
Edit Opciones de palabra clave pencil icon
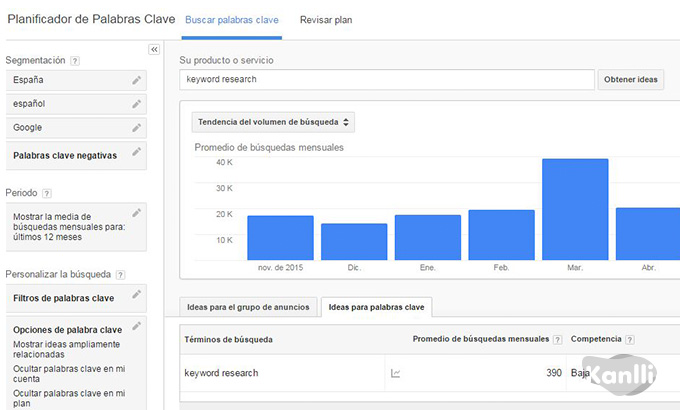137,326
